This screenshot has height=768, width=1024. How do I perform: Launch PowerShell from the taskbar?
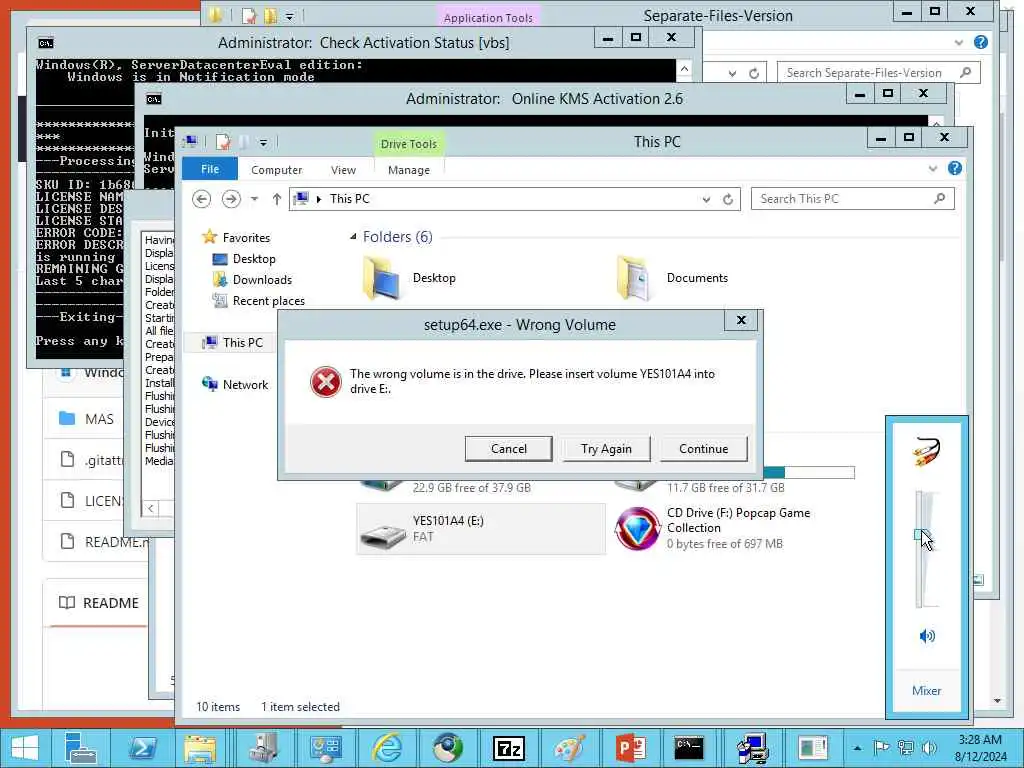point(142,748)
